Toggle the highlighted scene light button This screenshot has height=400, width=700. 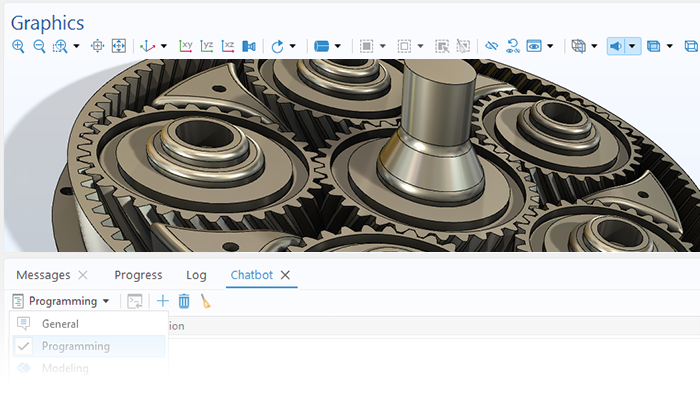[x=616, y=46]
